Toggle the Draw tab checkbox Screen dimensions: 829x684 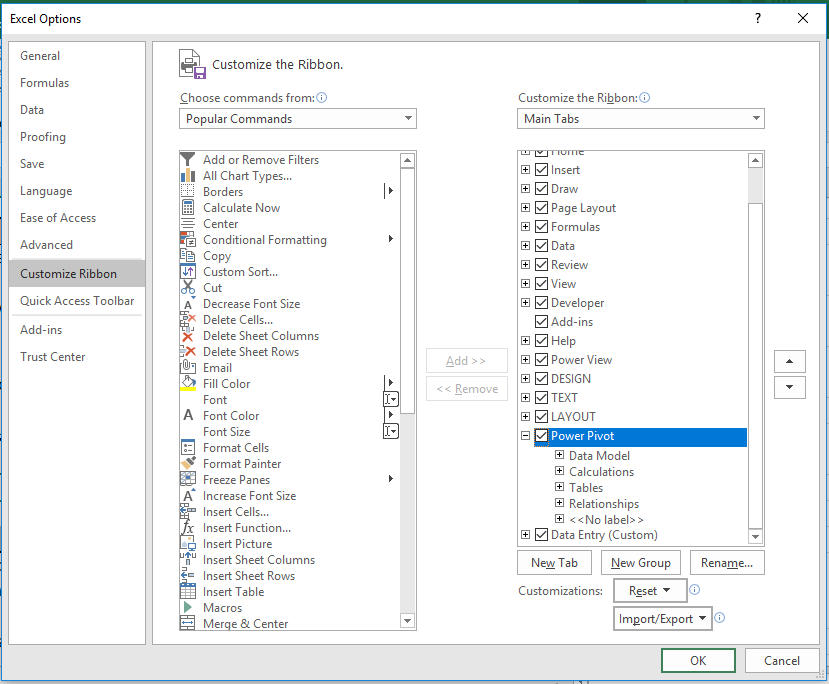click(541, 189)
